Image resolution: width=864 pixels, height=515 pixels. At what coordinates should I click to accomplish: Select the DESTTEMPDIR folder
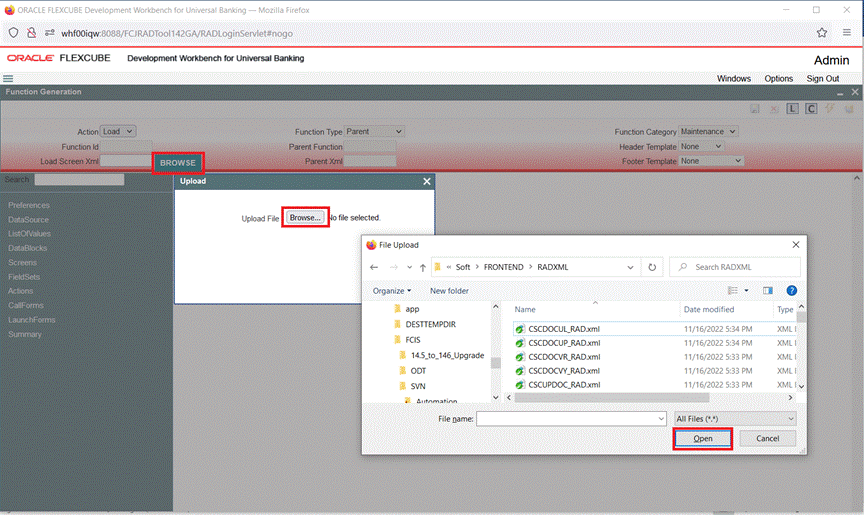(430, 324)
